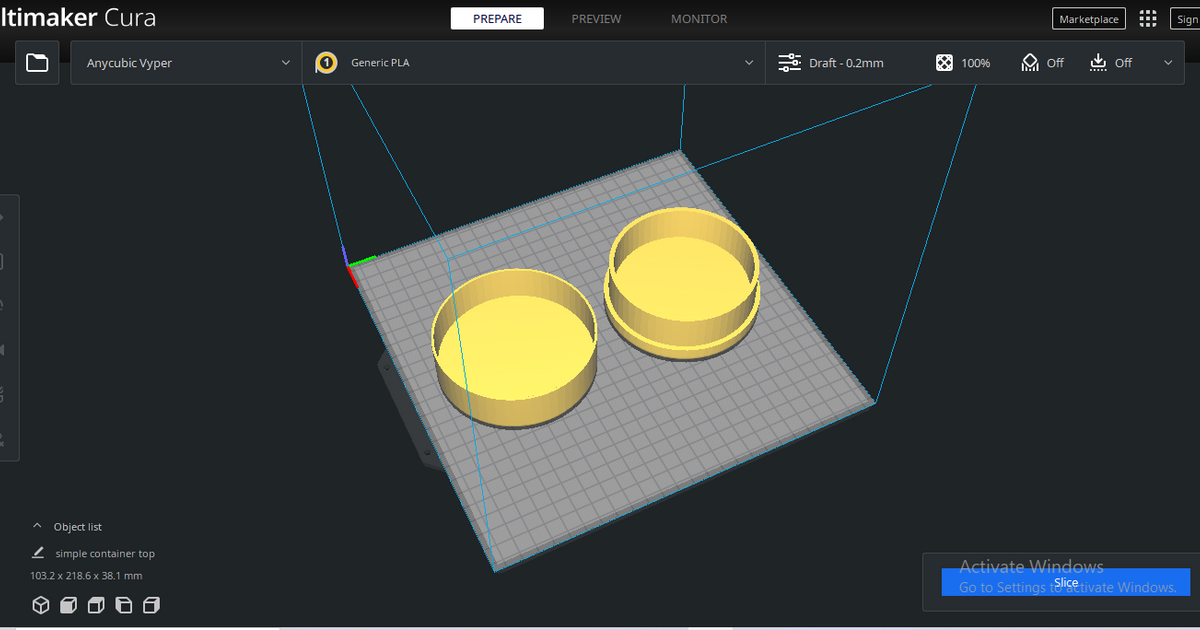Collapse the Object list panel
The height and width of the screenshot is (630, 1200).
pyautogui.click(x=37, y=527)
